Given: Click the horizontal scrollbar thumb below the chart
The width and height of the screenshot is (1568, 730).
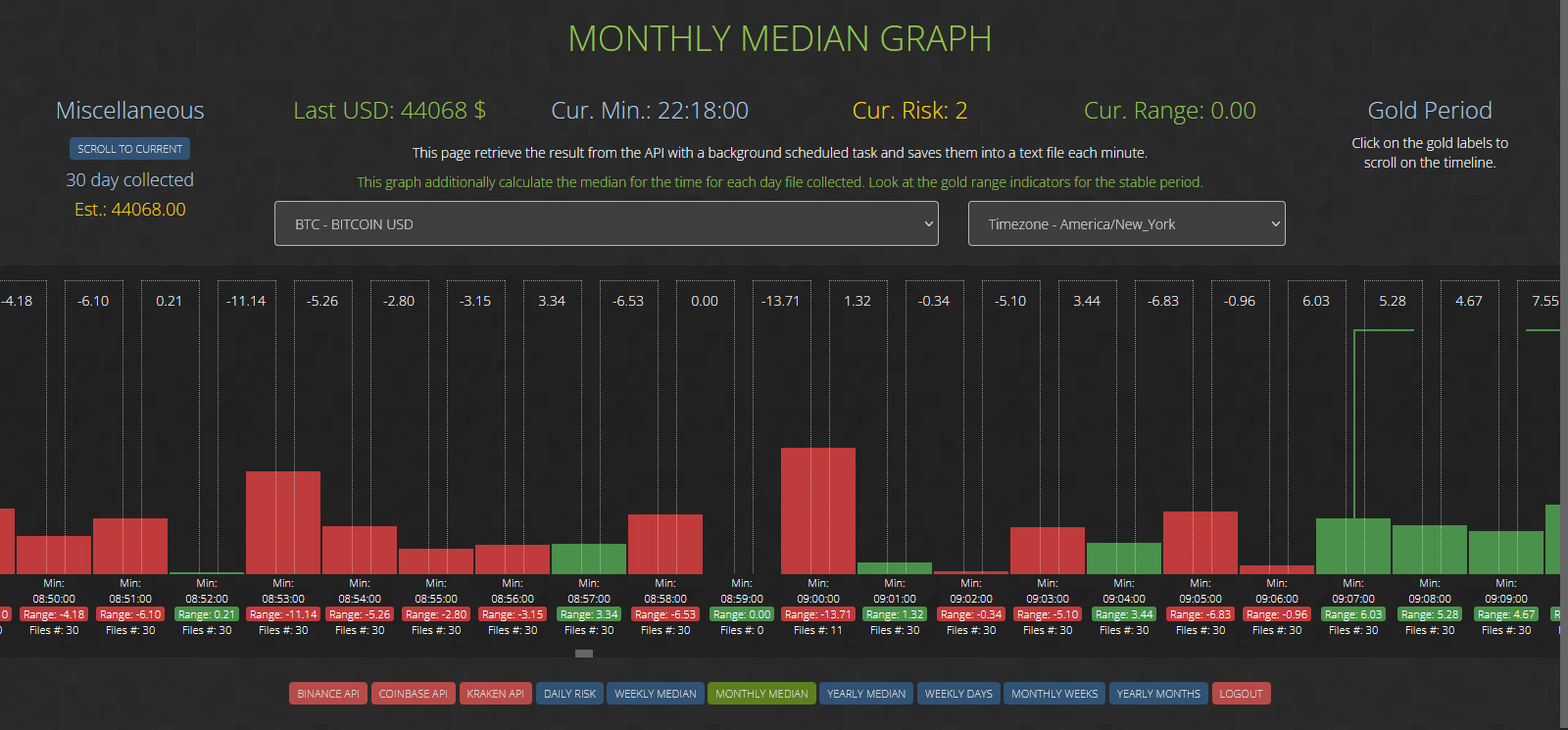Looking at the screenshot, I should pyautogui.click(x=584, y=654).
